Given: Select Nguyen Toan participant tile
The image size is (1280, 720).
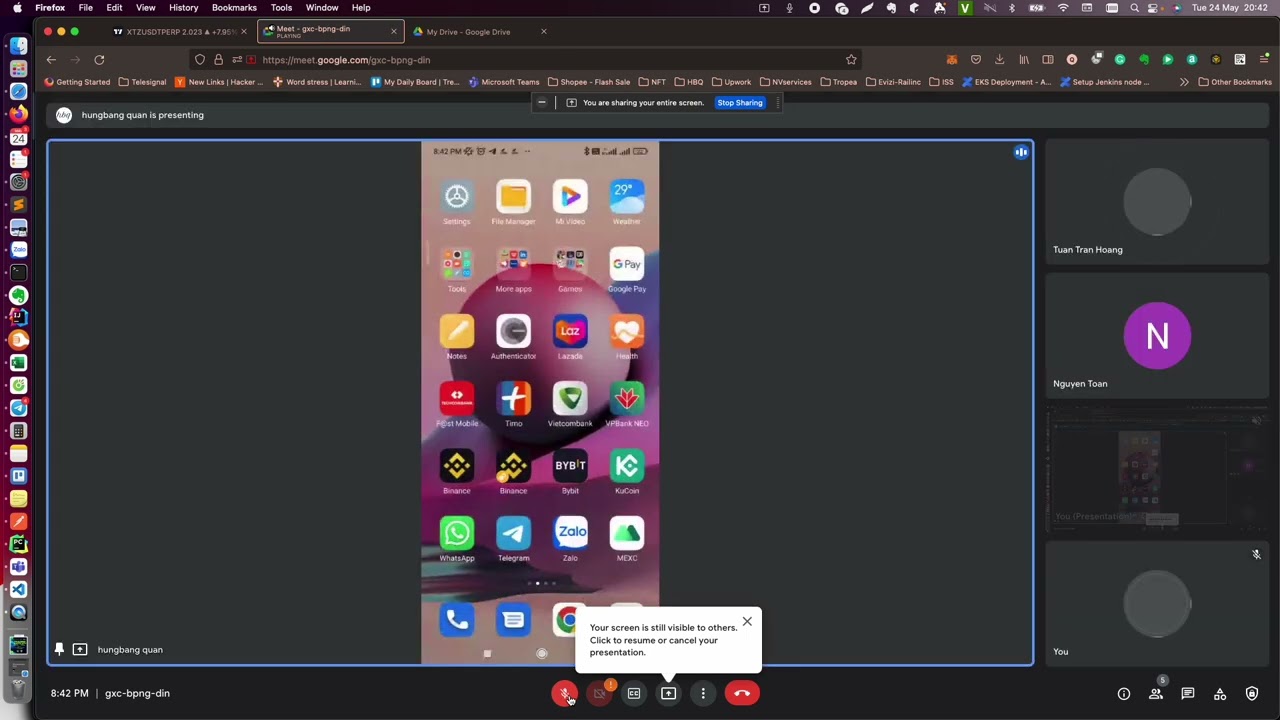Looking at the screenshot, I should coord(1157,335).
